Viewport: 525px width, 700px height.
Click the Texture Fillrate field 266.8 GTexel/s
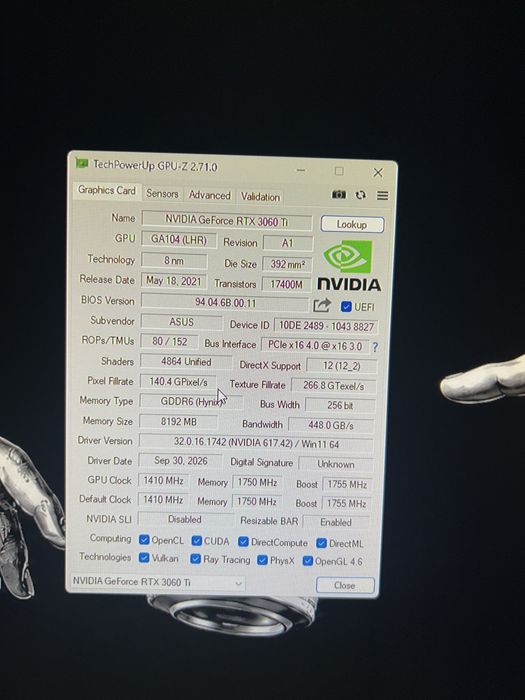pyautogui.click(x=333, y=386)
